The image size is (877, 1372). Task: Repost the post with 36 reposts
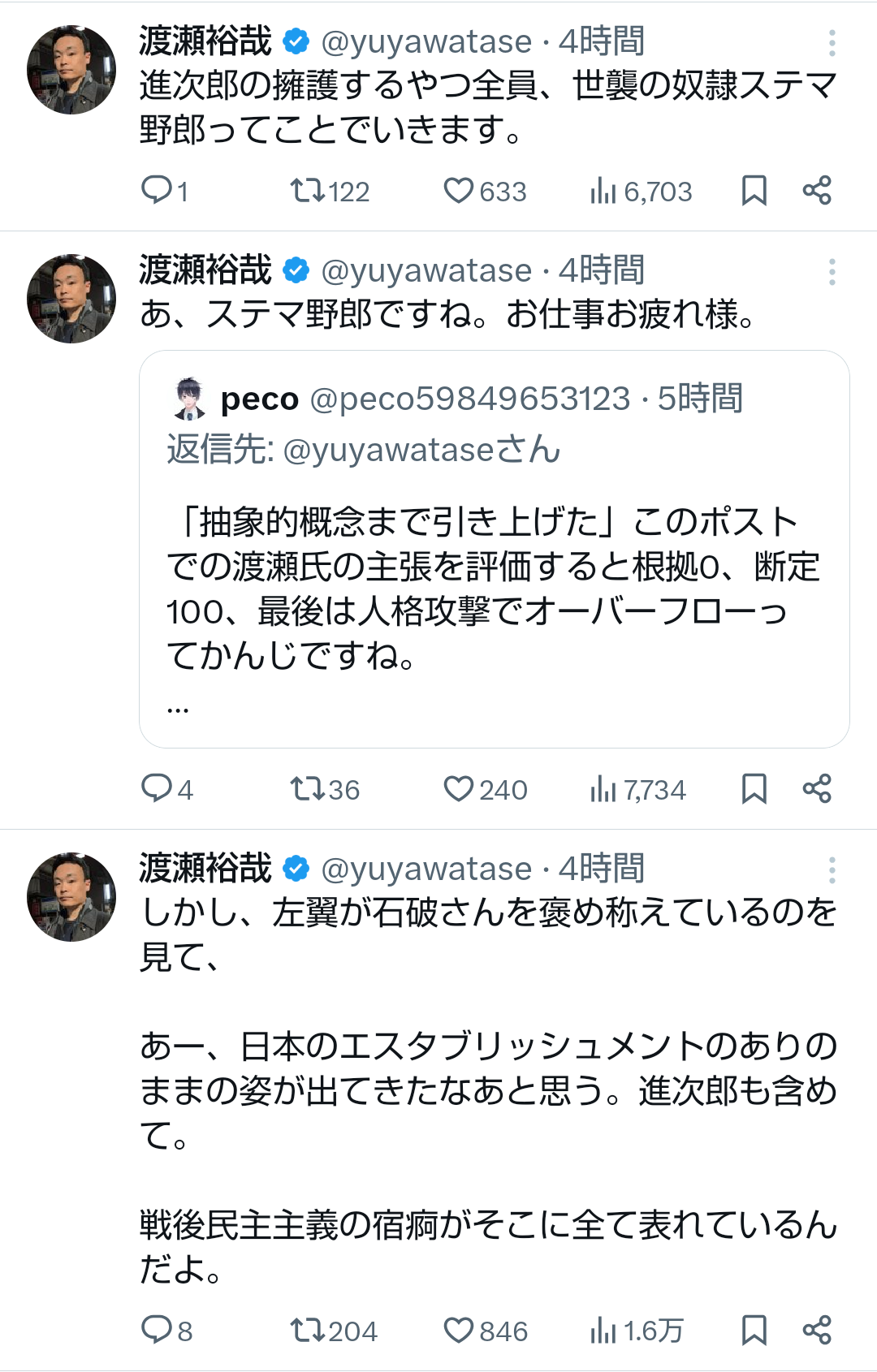[x=309, y=788]
